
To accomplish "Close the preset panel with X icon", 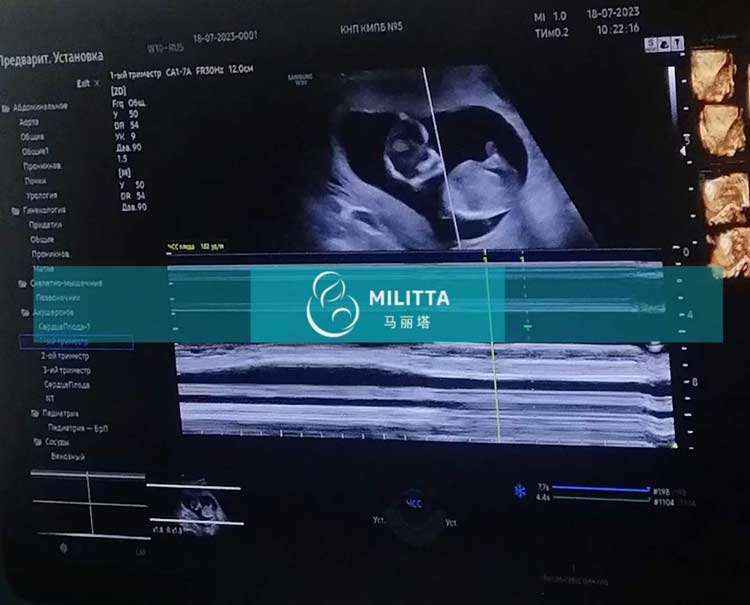I will click(97, 83).
